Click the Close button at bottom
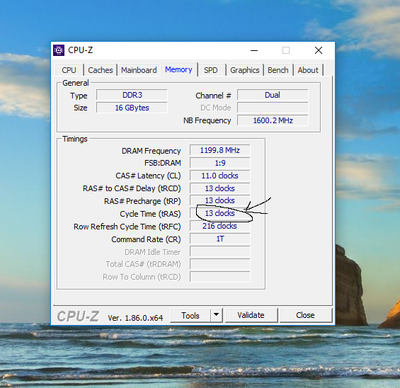Screen dimensions: 400x388 click(x=305, y=315)
